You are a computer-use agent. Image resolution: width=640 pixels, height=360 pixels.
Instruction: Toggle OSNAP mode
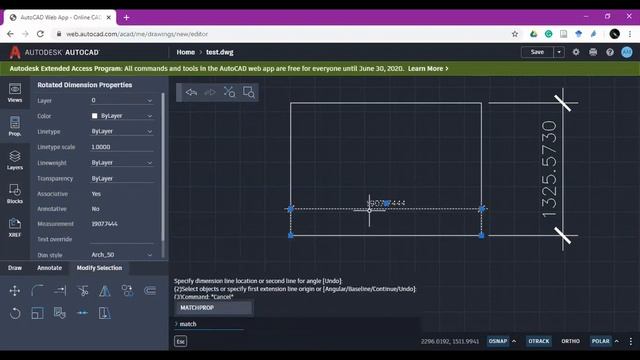pos(498,341)
